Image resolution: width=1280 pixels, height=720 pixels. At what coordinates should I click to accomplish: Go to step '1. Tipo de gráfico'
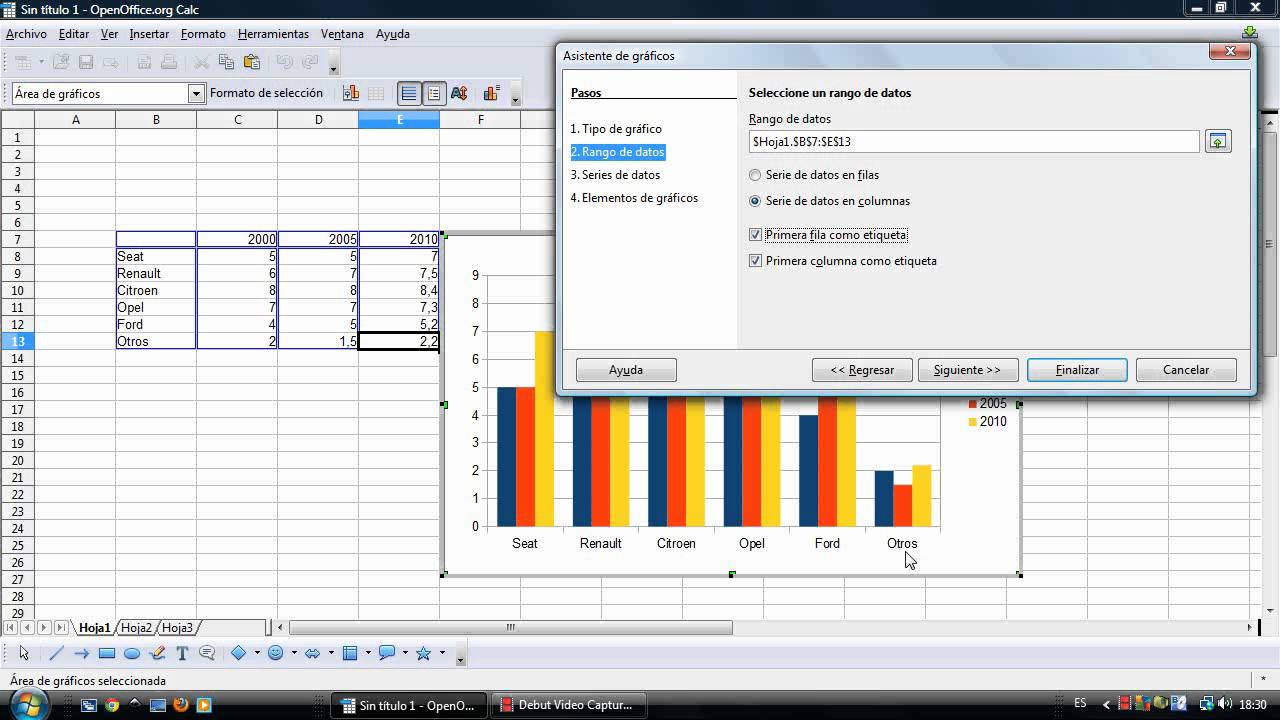tap(616, 129)
